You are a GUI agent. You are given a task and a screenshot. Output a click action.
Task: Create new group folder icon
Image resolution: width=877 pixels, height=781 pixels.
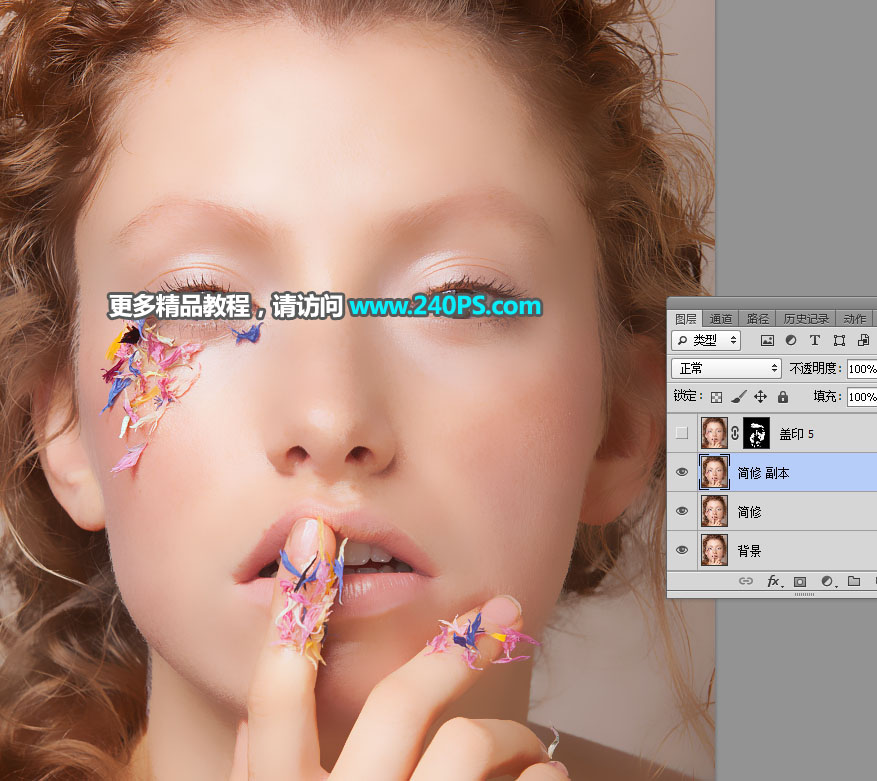coord(854,581)
